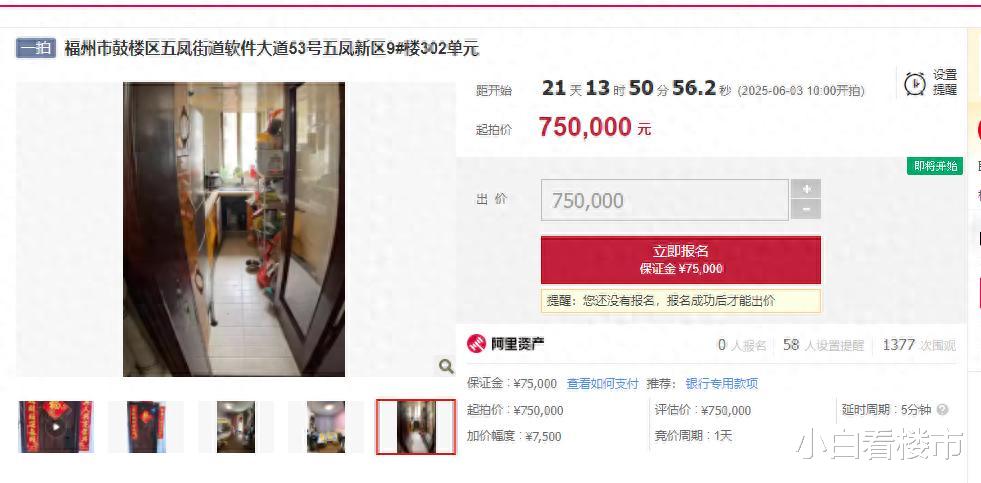Screen dimensions: 981x483
Task: Decrease bid with the minus button
Action: 806,210
